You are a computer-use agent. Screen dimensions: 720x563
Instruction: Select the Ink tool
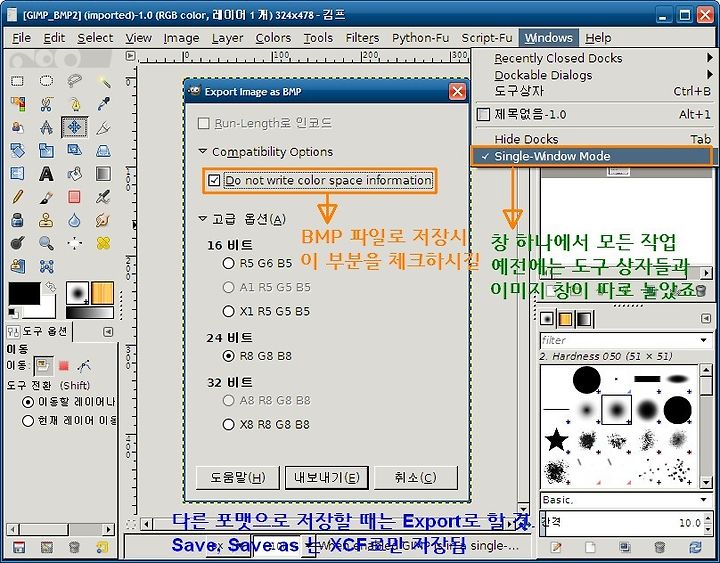point(17,220)
